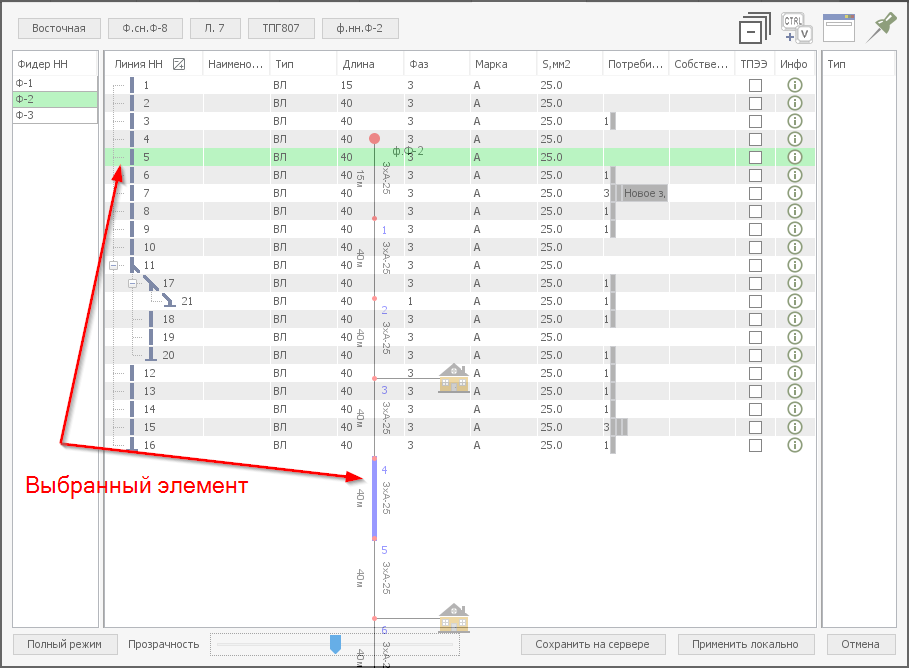Open info for line 7
The height and width of the screenshot is (668, 909).
pyautogui.click(x=795, y=193)
